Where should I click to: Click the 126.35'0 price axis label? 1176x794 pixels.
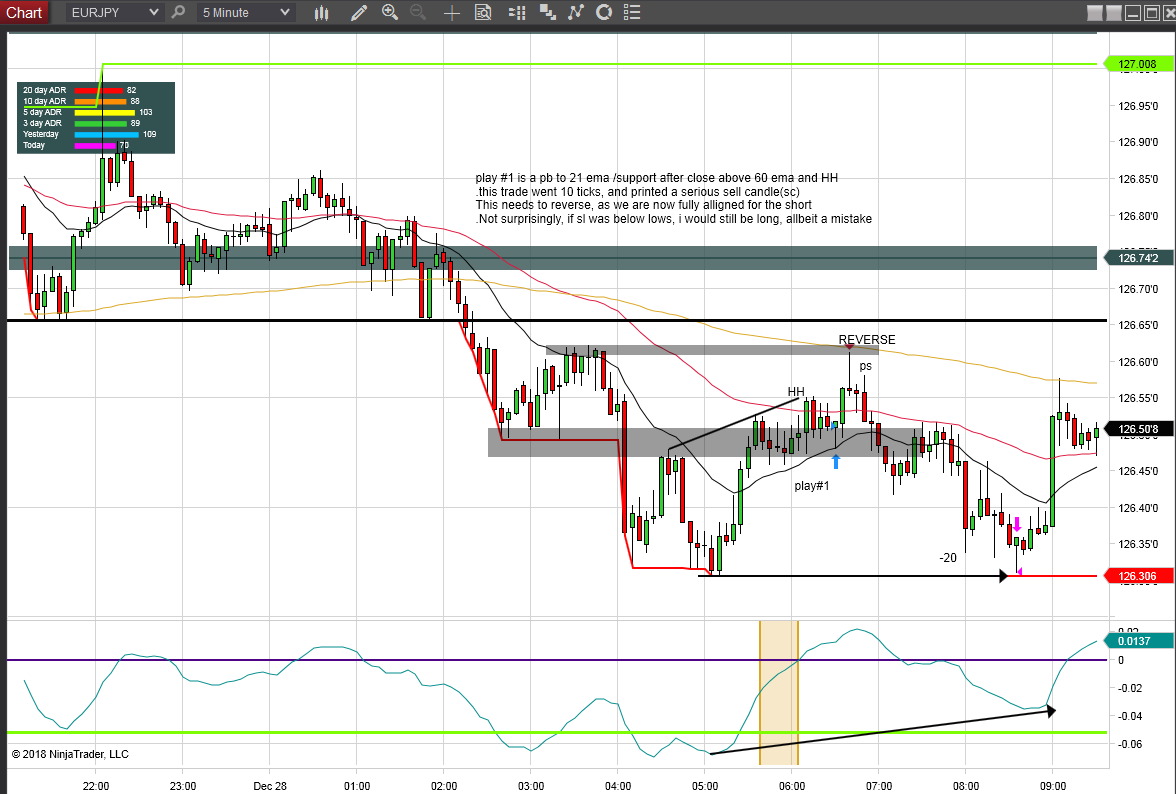[x=1138, y=544]
